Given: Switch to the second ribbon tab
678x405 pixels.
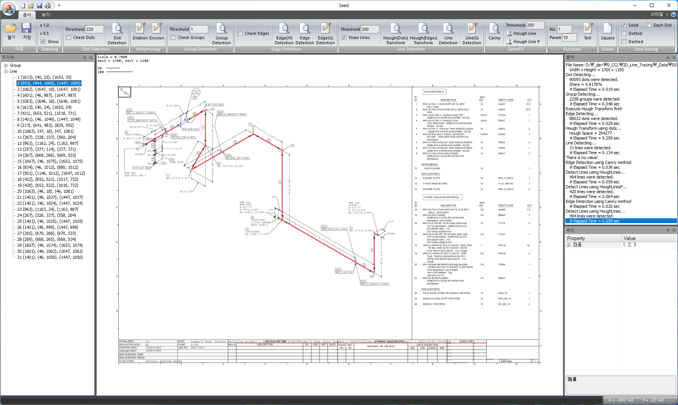Looking at the screenshot, I should [45, 15].
